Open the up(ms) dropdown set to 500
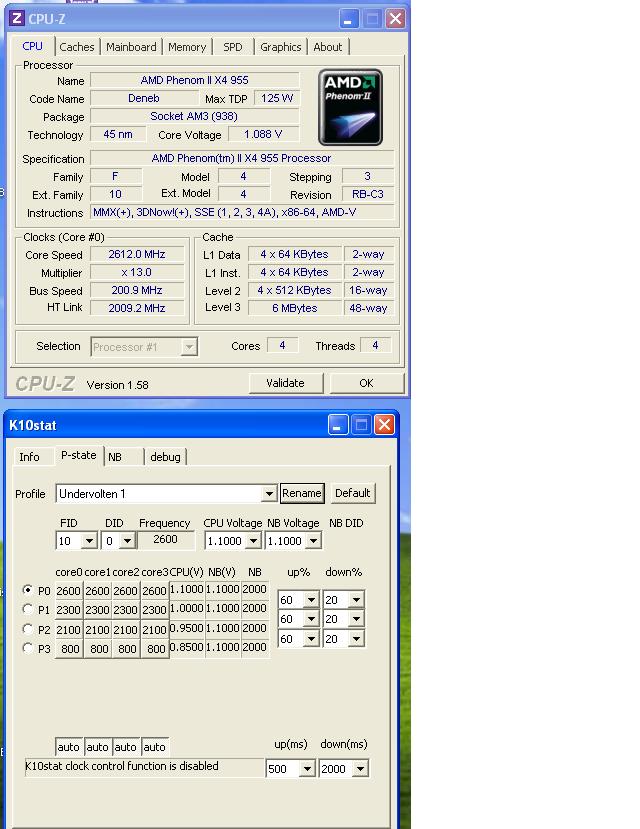The height and width of the screenshot is (829, 640). pyautogui.click(x=307, y=769)
